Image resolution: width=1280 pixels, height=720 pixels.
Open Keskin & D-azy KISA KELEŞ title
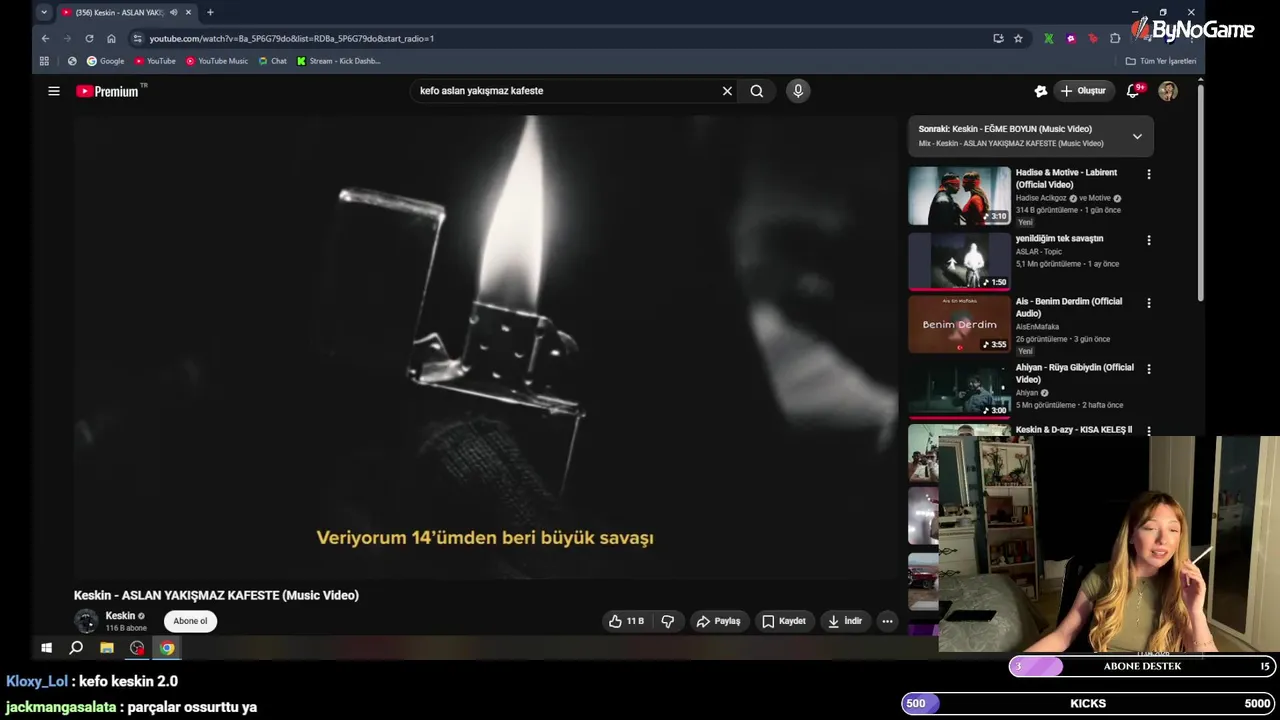point(1074,430)
